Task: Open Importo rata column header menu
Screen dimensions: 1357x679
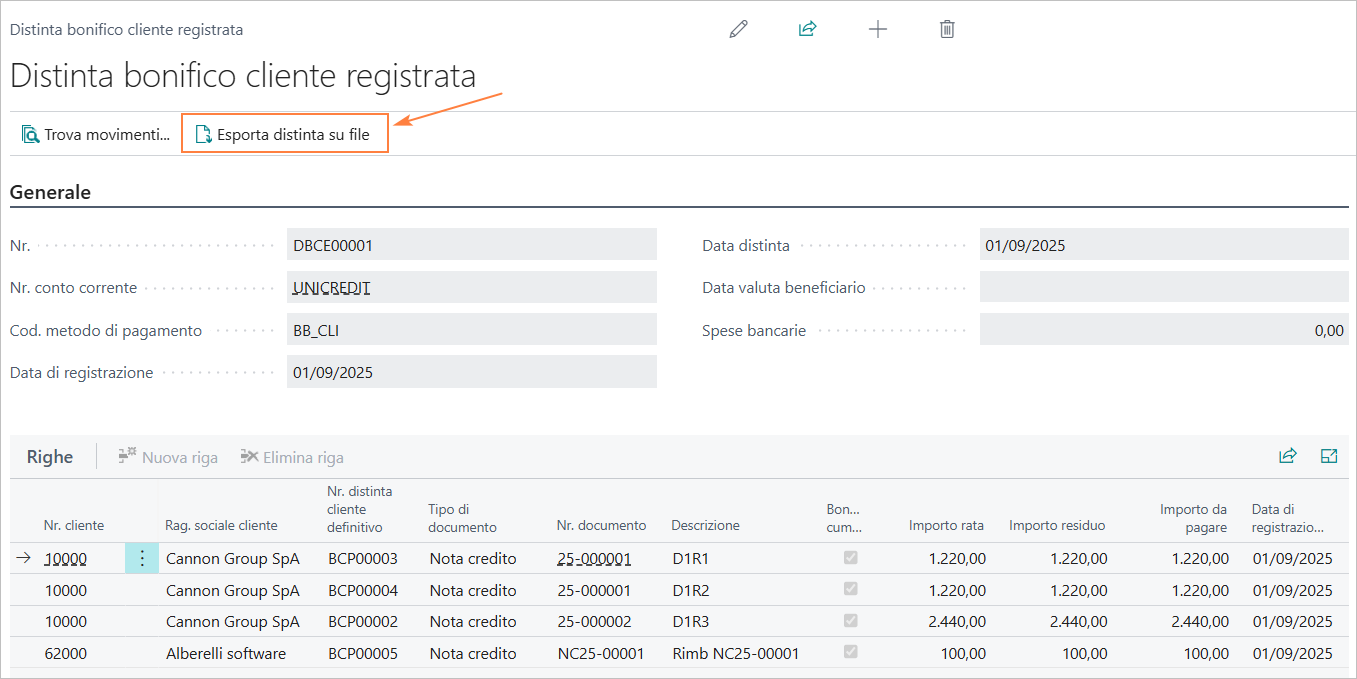Action: click(945, 525)
